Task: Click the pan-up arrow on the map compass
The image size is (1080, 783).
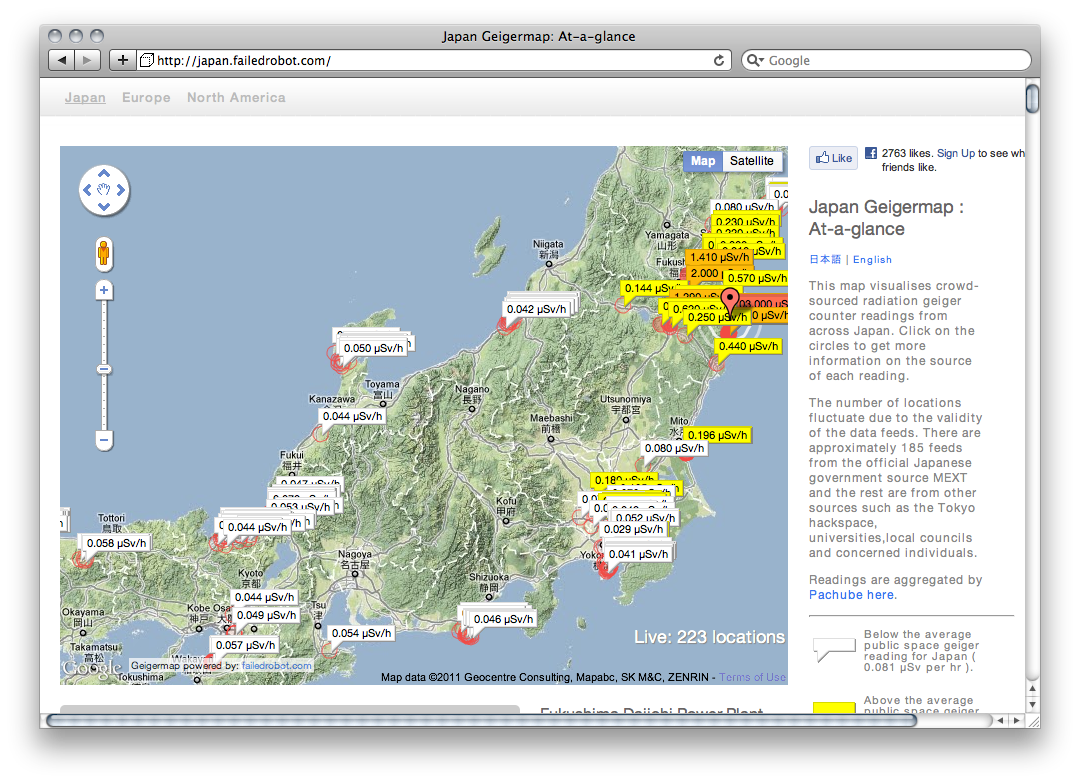Action: (103, 172)
